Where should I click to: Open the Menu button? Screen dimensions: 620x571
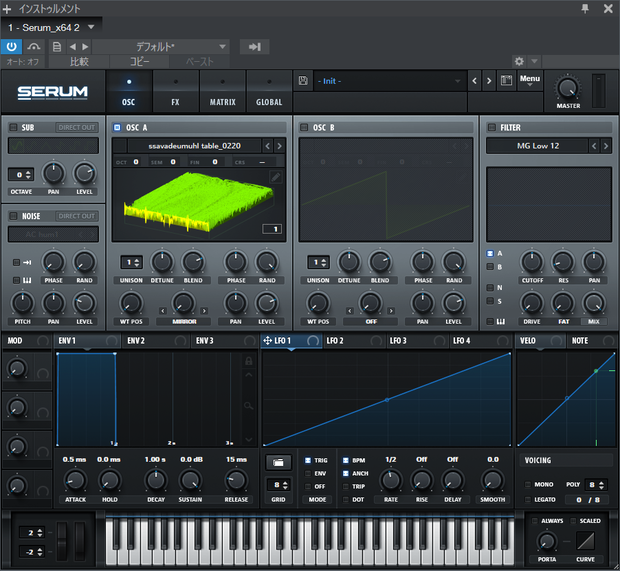pyautogui.click(x=530, y=80)
